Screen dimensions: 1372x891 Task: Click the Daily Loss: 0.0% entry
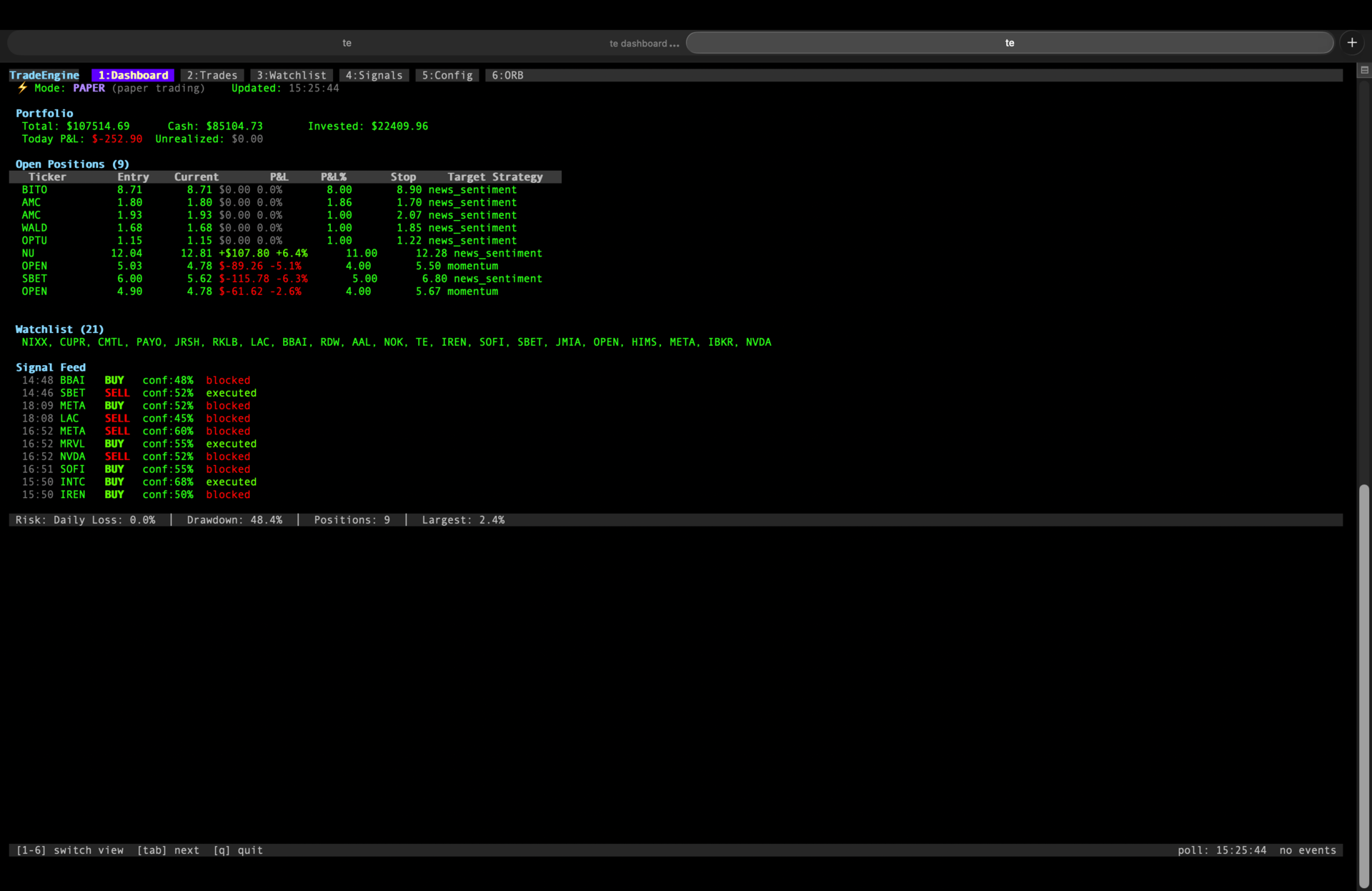pos(104,520)
